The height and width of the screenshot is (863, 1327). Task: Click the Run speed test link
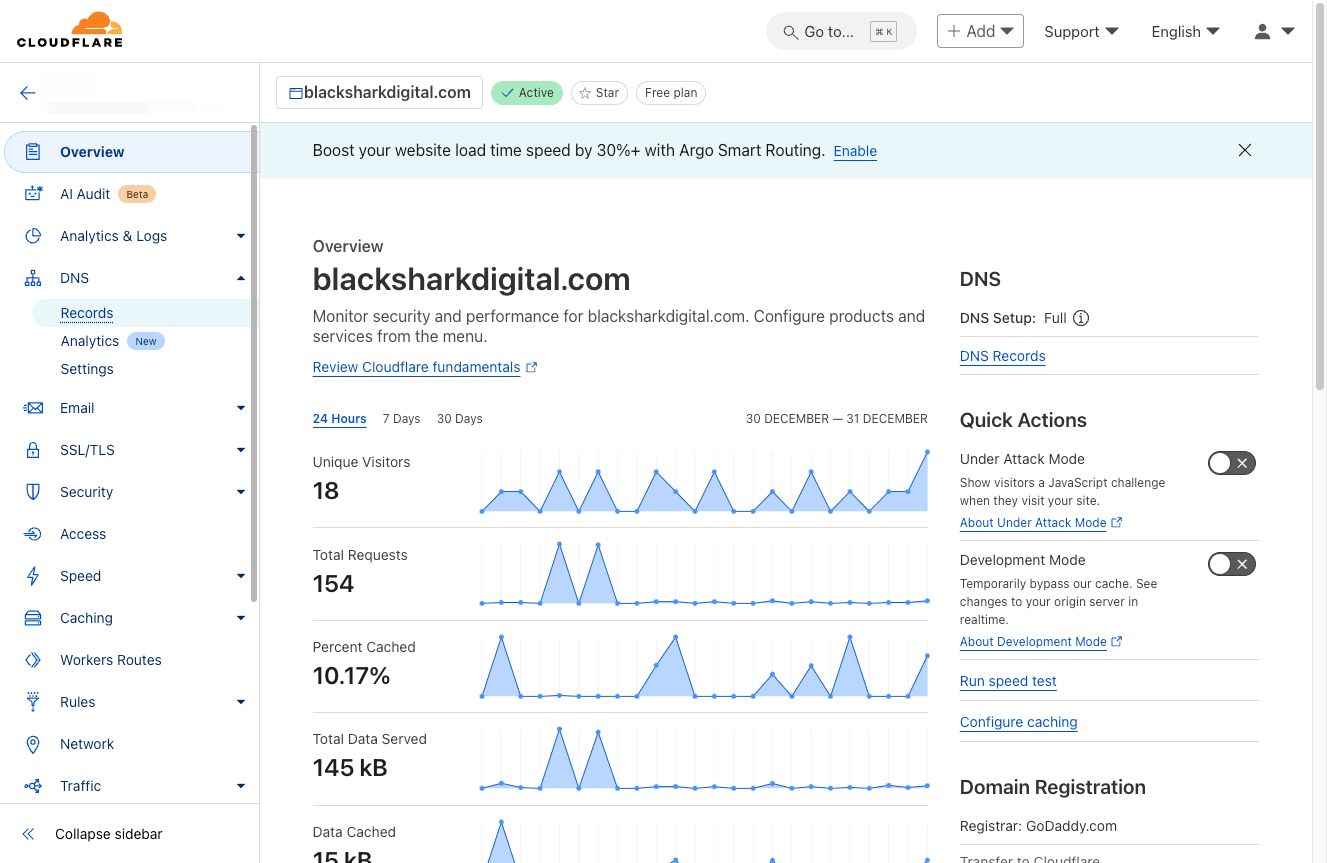[x=1008, y=681]
